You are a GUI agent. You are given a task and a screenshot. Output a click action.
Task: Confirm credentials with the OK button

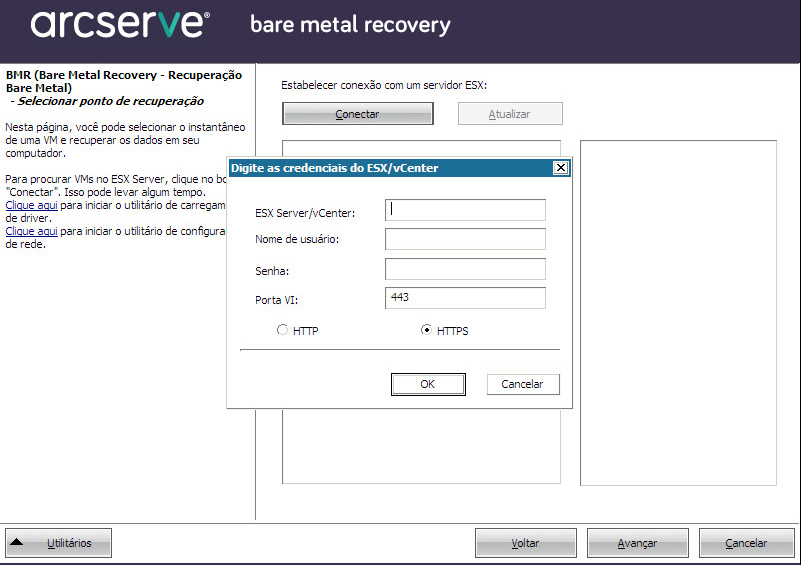click(x=428, y=384)
